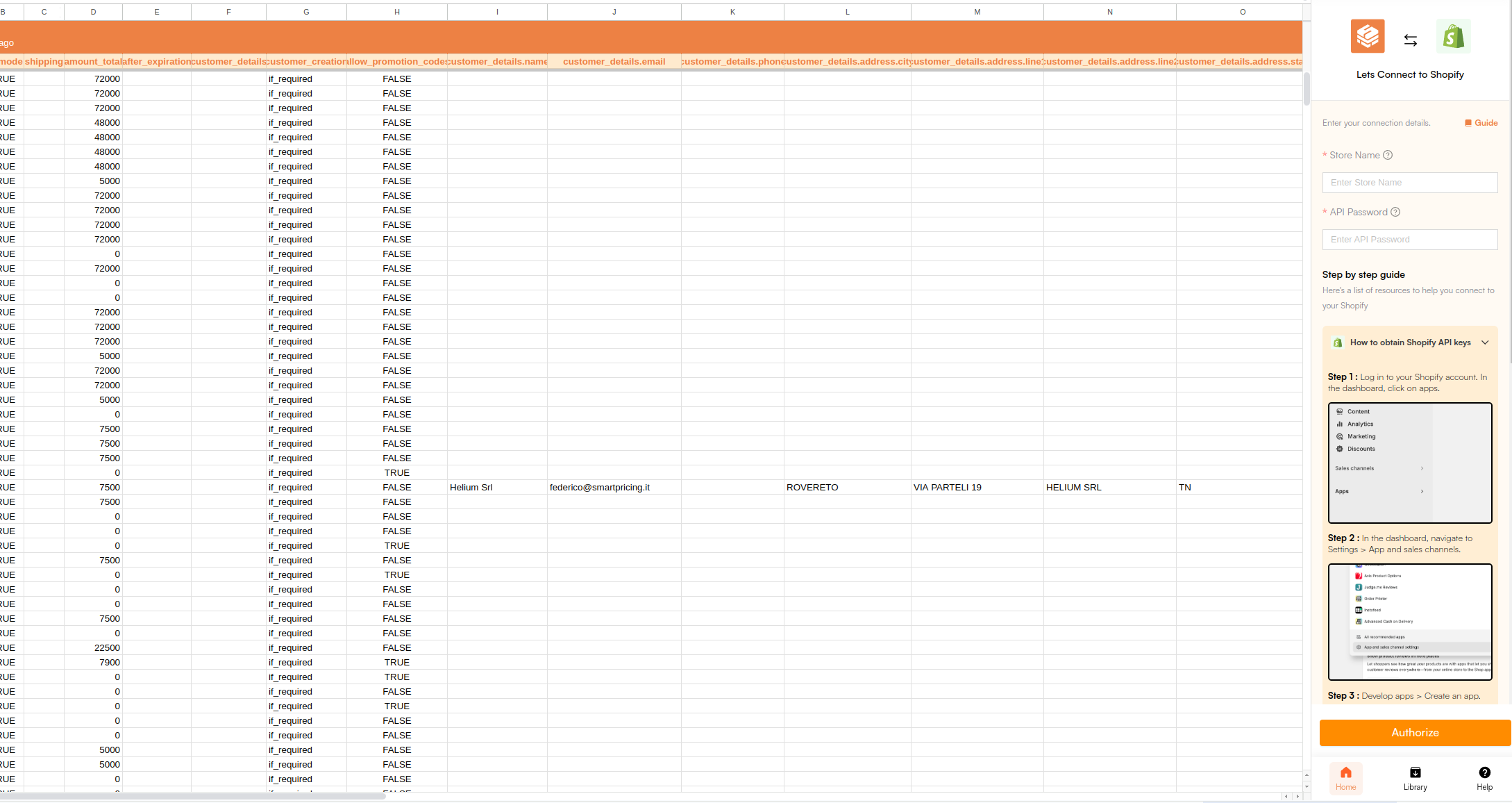The height and width of the screenshot is (803, 1512).
Task: Click the customer_details.email header cell
Action: pos(614,62)
